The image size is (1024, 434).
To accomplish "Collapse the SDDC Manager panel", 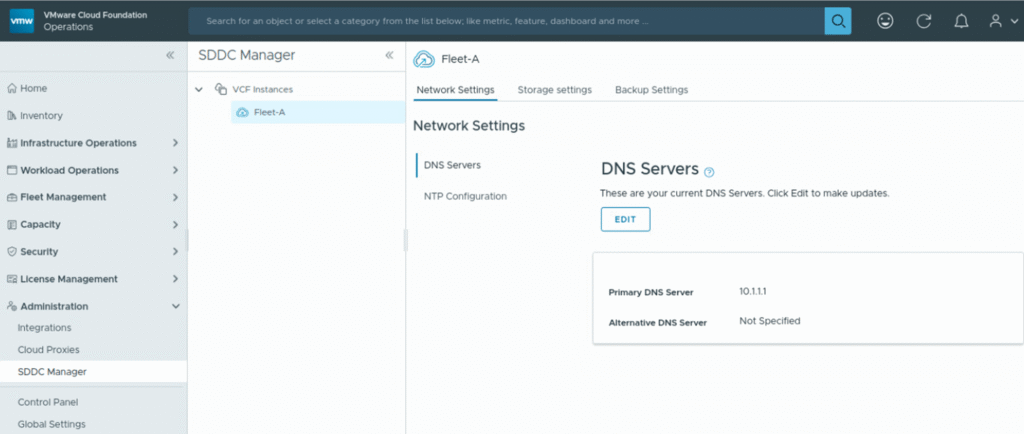I will pyautogui.click(x=389, y=56).
